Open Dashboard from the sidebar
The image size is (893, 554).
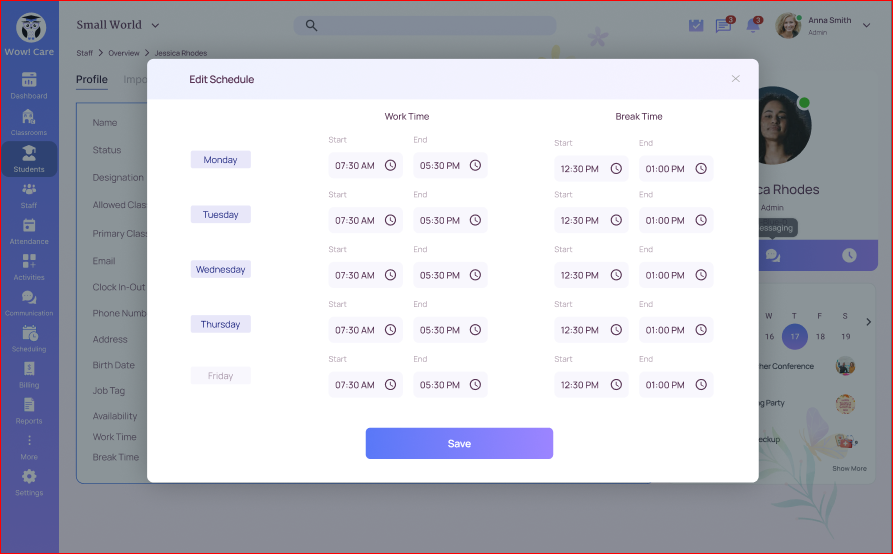coord(29,85)
